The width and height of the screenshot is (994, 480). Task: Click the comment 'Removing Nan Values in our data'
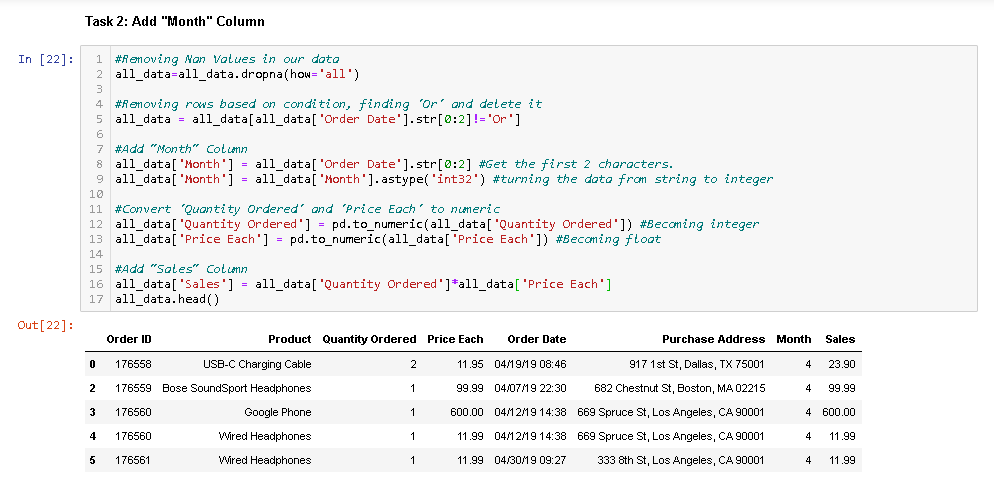[x=227, y=59]
